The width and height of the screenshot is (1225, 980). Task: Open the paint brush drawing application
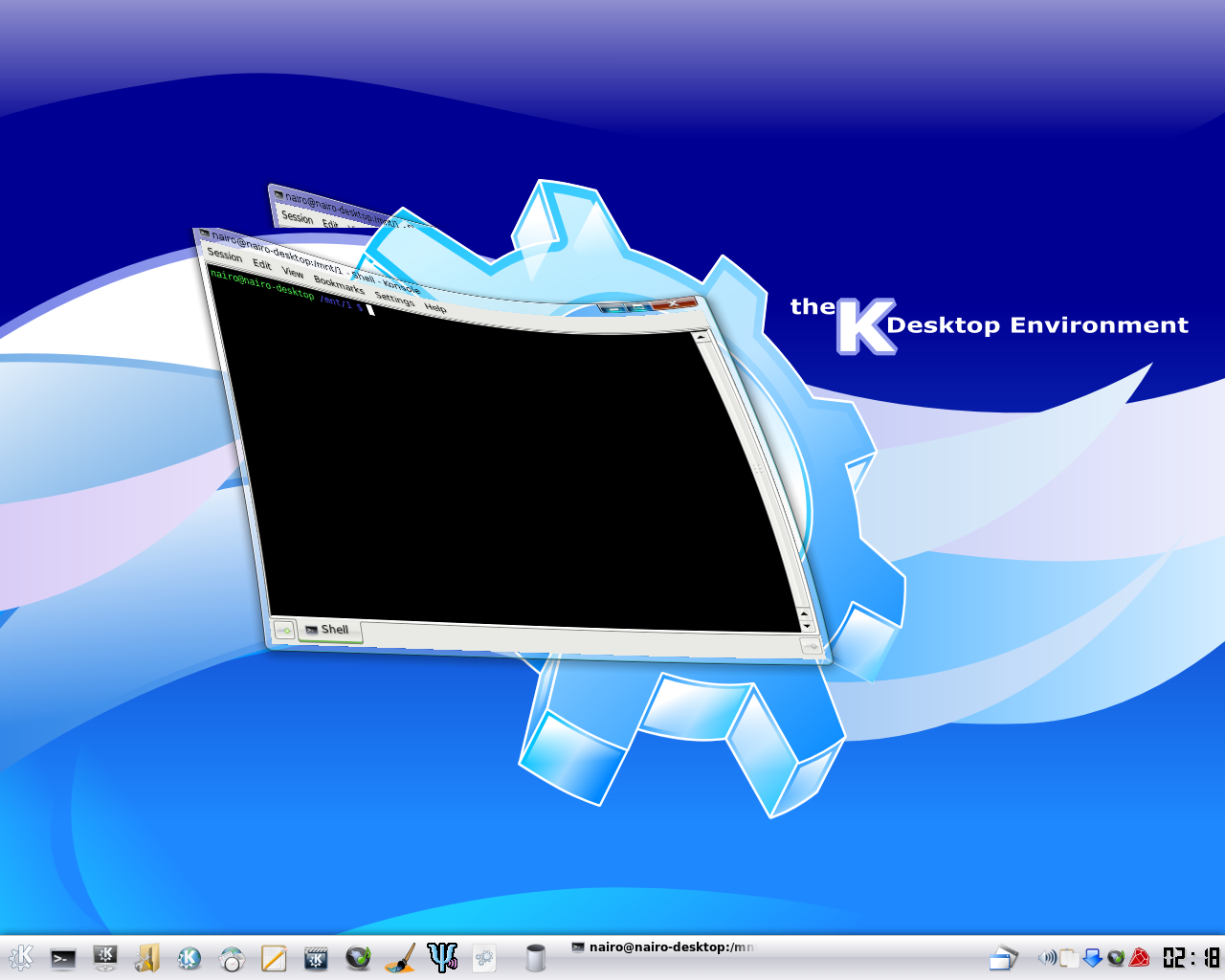coord(400,958)
